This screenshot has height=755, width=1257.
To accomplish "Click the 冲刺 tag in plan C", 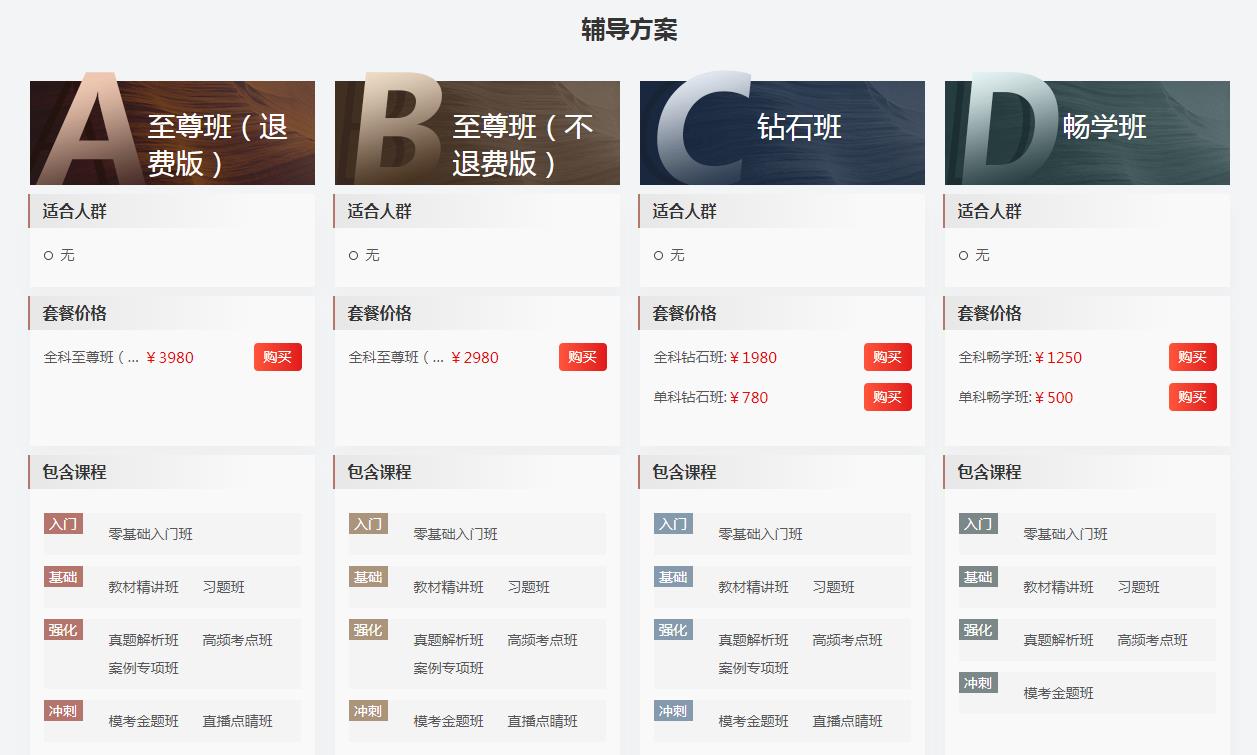I will (x=673, y=711).
